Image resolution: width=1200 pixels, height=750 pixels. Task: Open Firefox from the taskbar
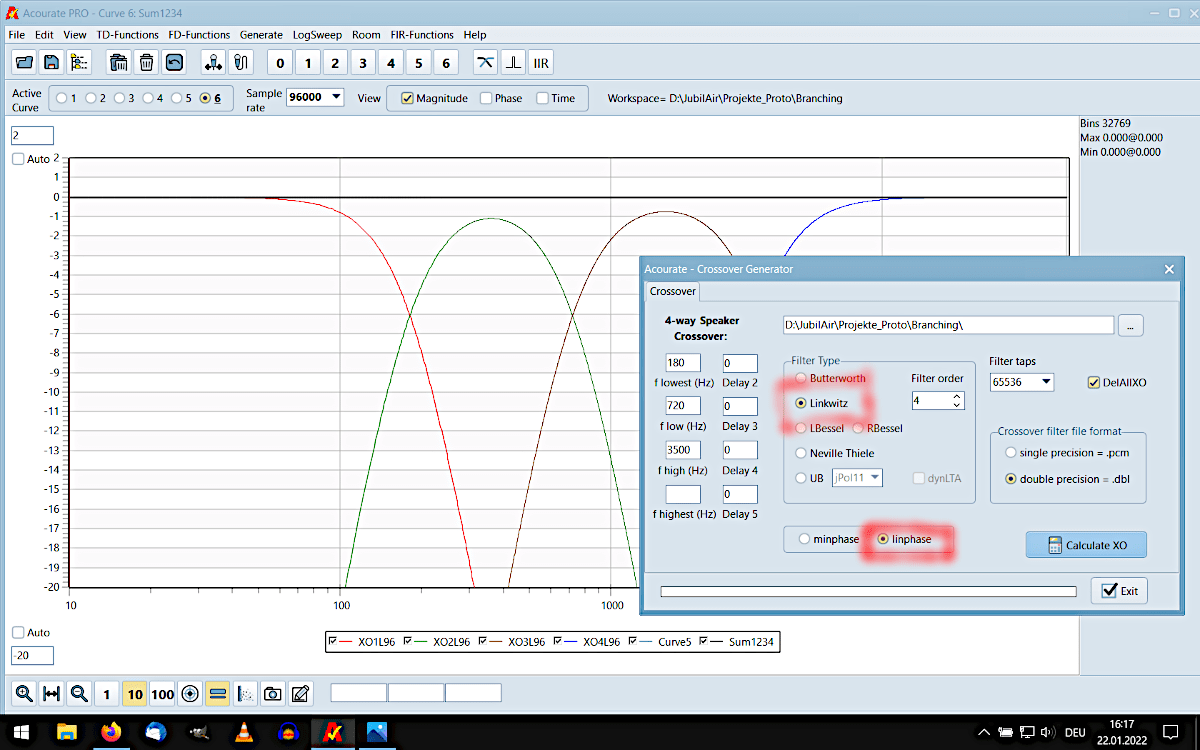tap(111, 732)
